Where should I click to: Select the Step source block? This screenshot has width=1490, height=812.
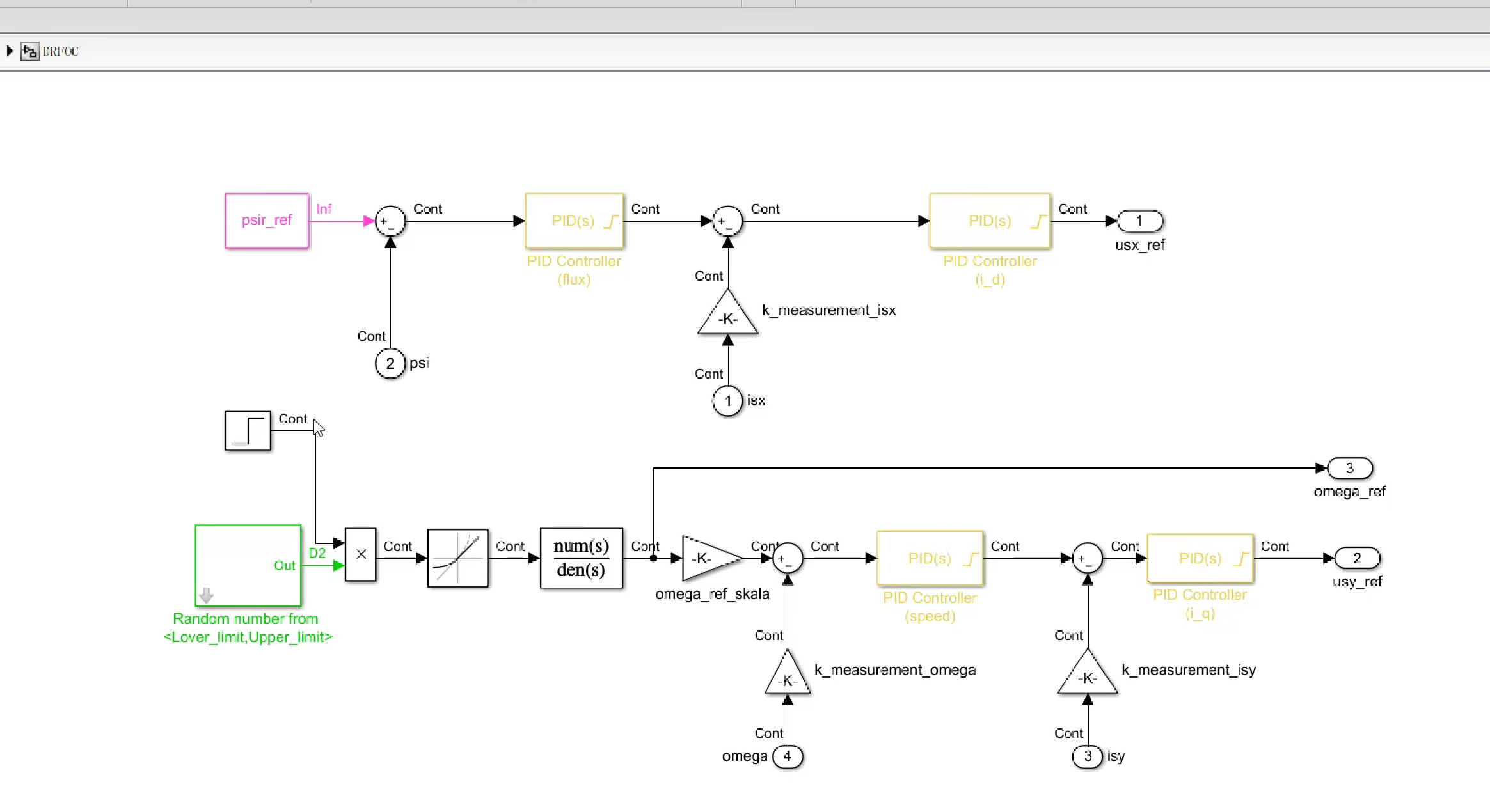click(248, 431)
